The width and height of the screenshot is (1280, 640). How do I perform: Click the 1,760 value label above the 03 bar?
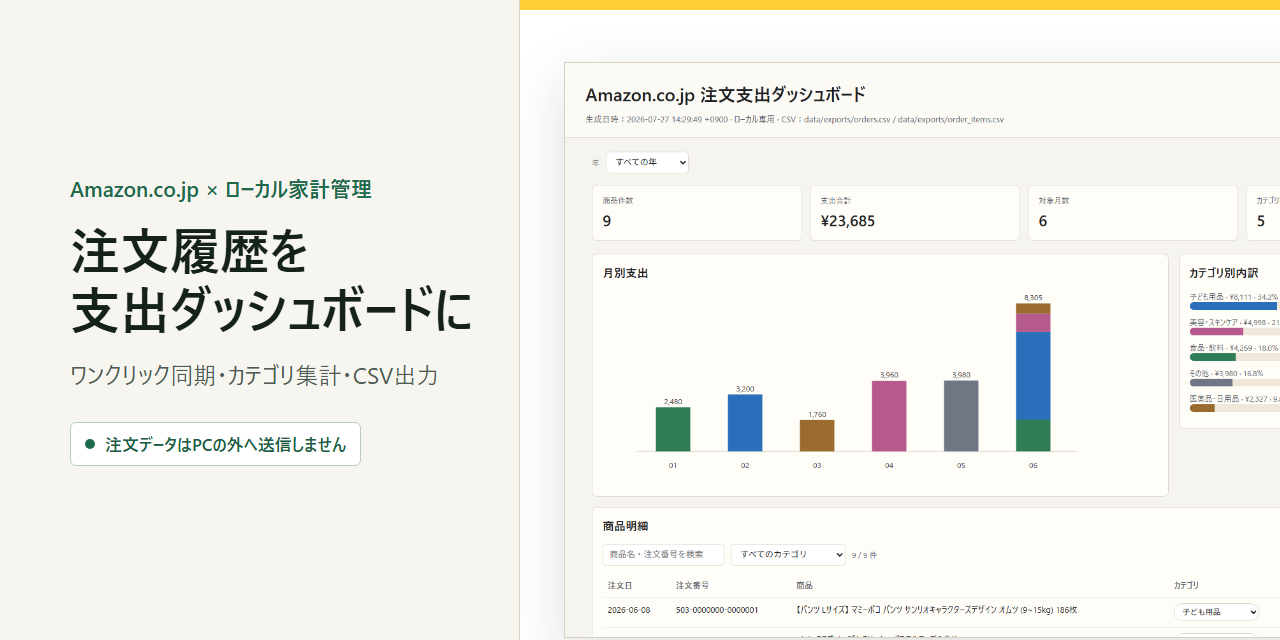(x=817, y=414)
